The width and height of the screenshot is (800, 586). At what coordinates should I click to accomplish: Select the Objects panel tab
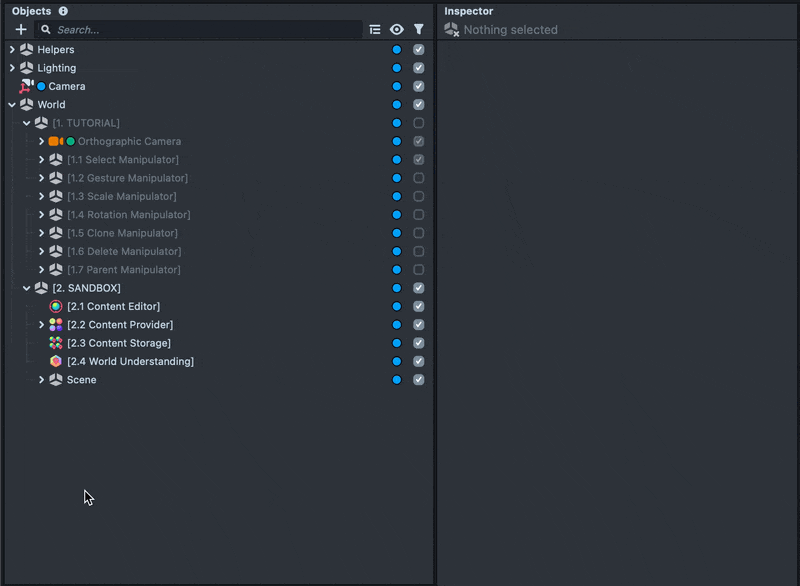31,11
